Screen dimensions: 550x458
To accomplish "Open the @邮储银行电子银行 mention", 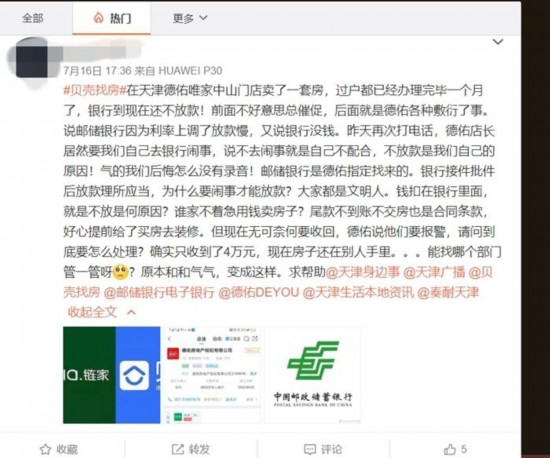I will pyautogui.click(x=159, y=292).
